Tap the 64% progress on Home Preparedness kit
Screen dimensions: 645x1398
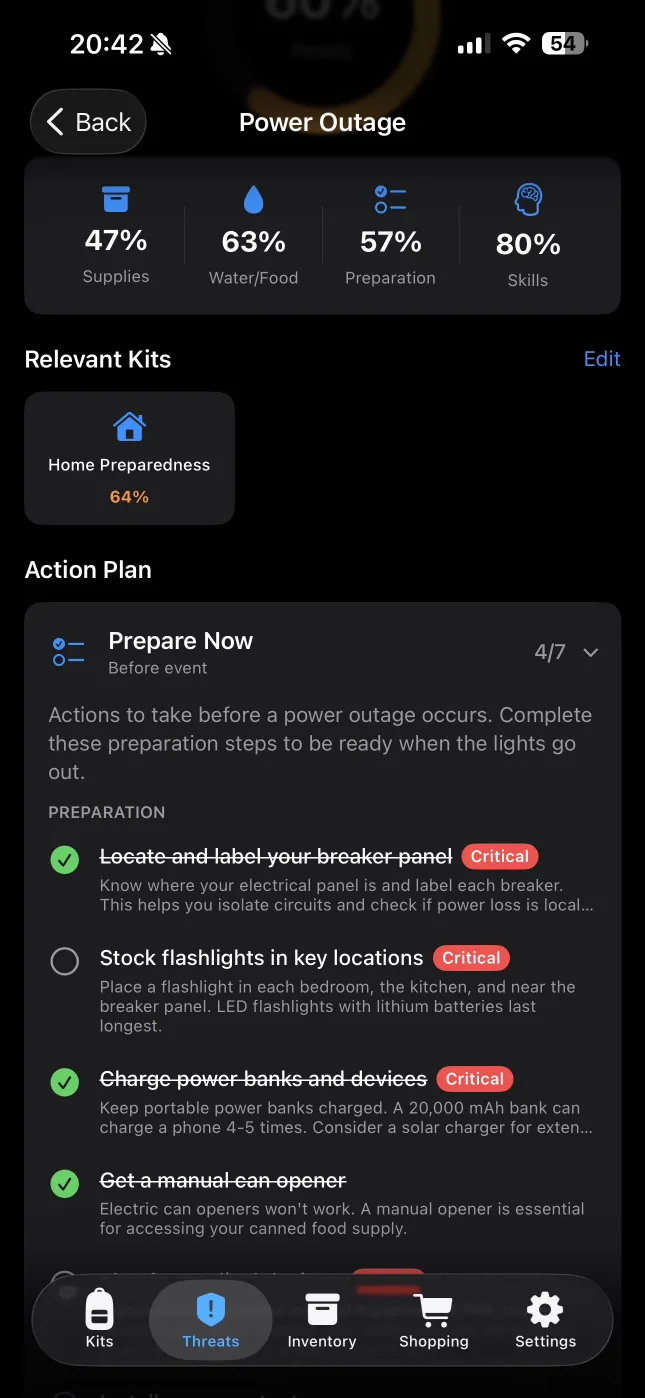(x=129, y=495)
